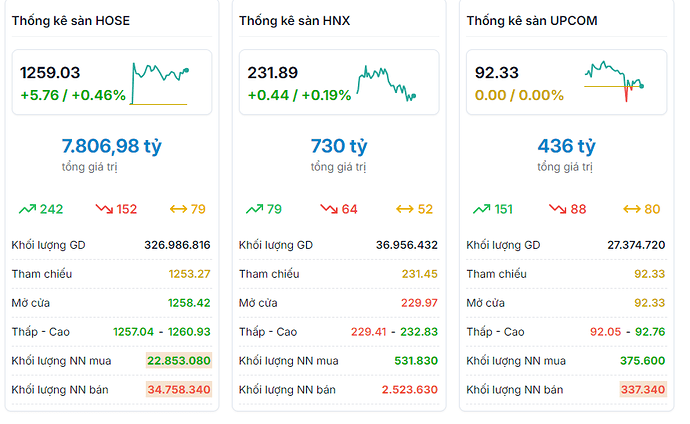The image size is (690, 424).
Task: Click the HOSE green up-trend arrow icon
Action: coord(27,209)
